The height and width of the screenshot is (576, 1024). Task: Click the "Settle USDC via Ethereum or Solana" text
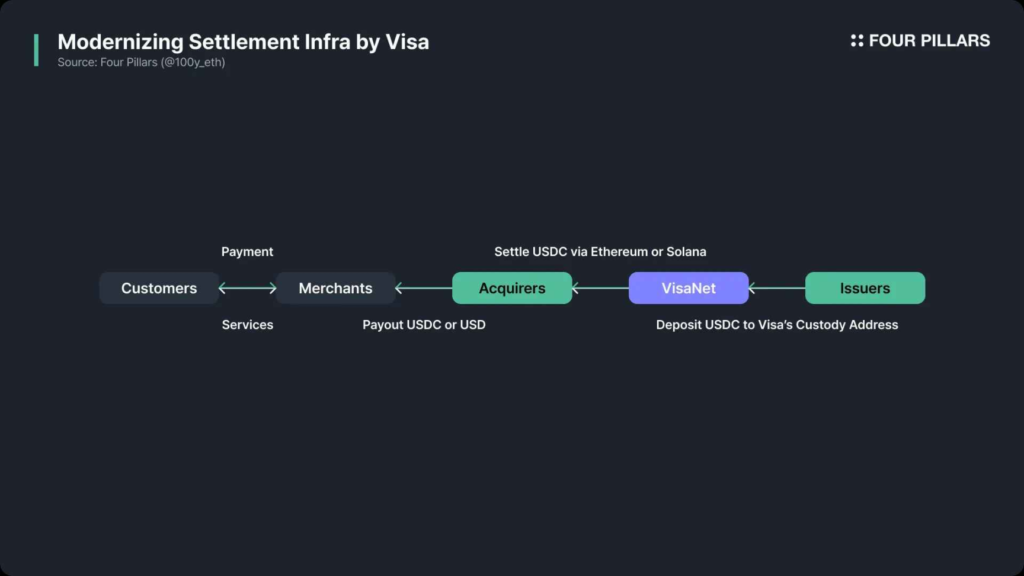click(600, 252)
